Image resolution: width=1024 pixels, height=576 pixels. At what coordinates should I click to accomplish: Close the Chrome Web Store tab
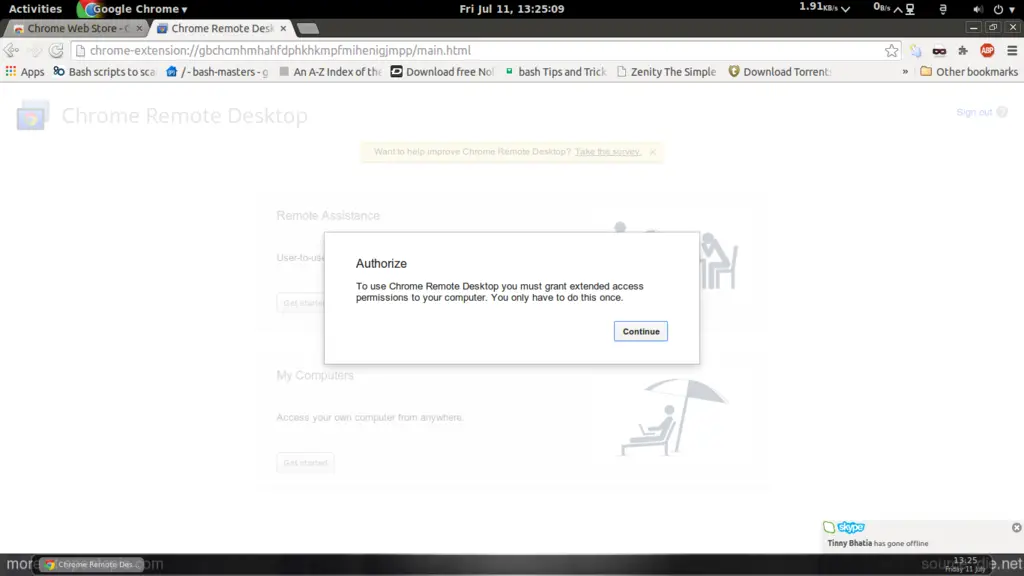click(139, 29)
